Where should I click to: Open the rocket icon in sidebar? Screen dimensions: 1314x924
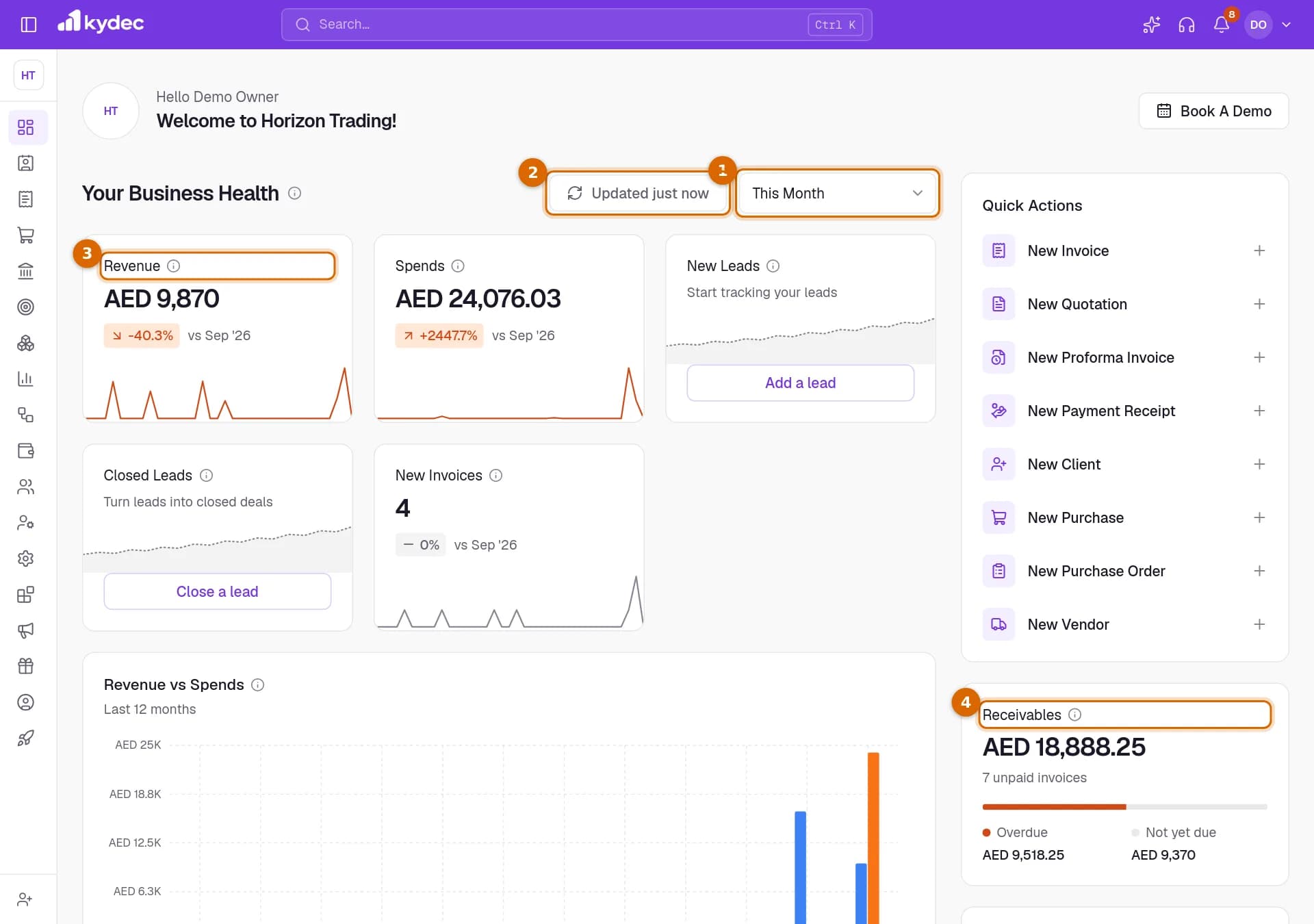coord(26,738)
